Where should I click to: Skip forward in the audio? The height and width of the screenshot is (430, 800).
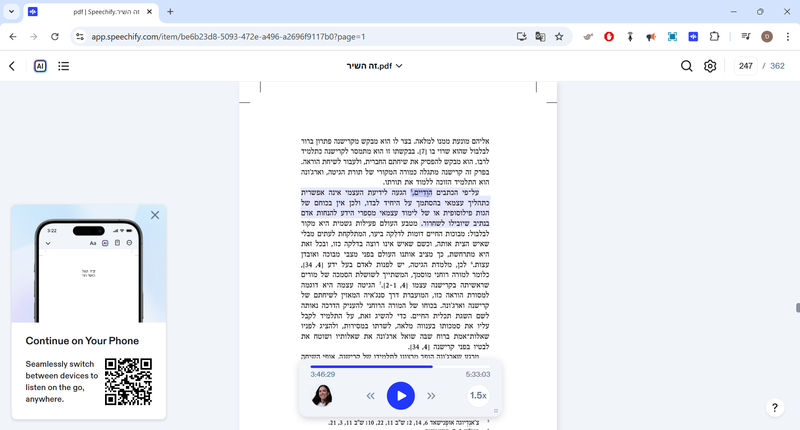click(431, 396)
